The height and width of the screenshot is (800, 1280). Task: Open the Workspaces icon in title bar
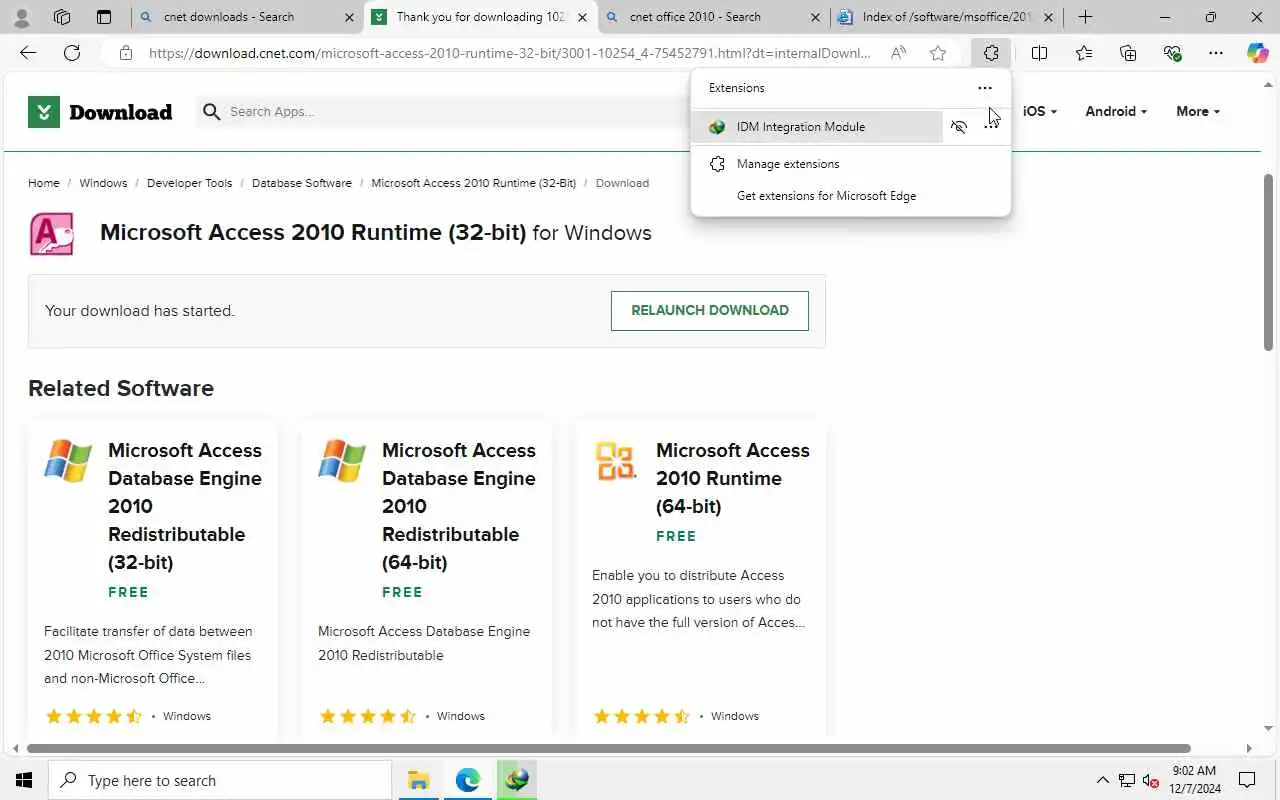(x=62, y=17)
